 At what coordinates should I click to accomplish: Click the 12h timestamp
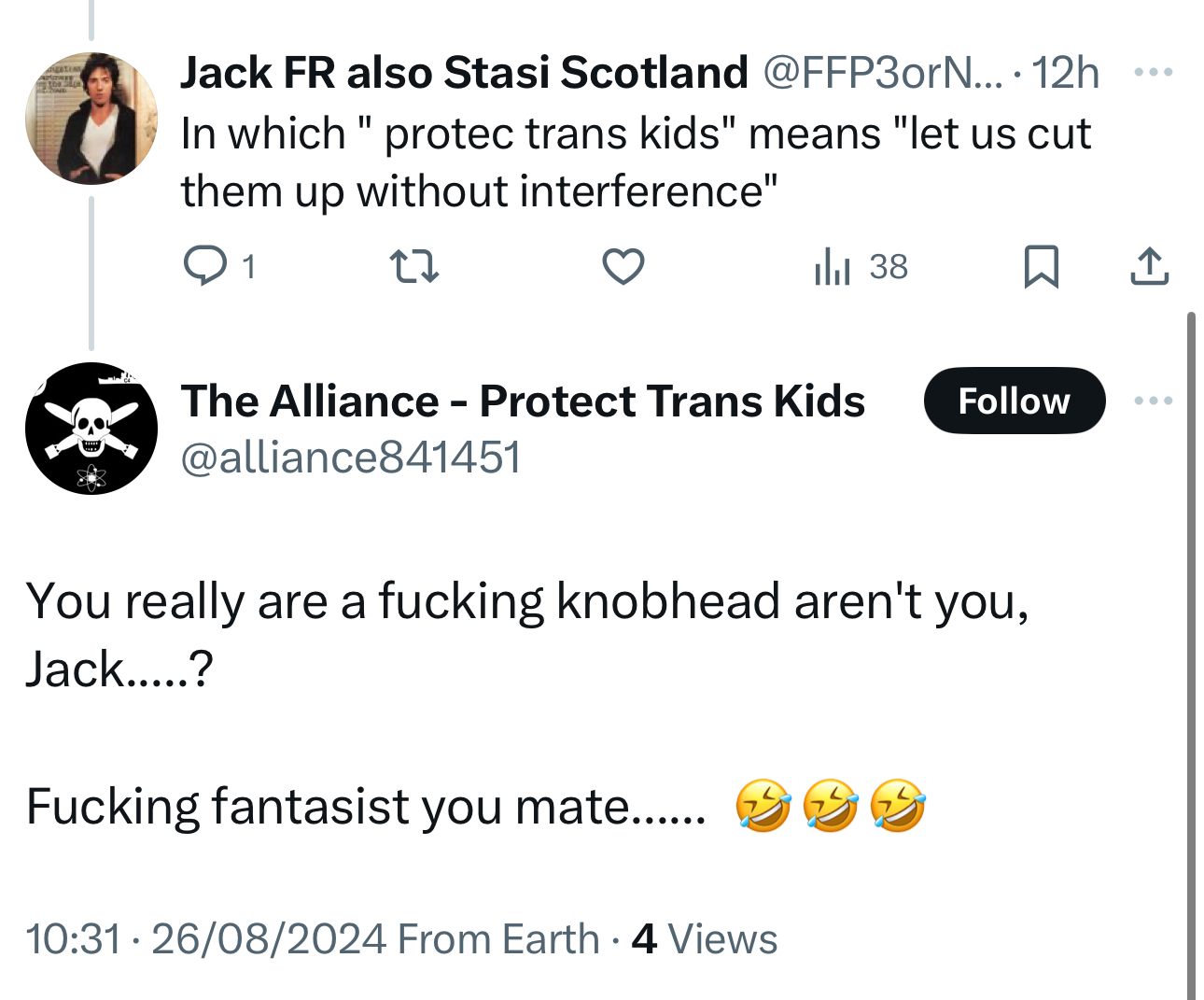point(1067,72)
